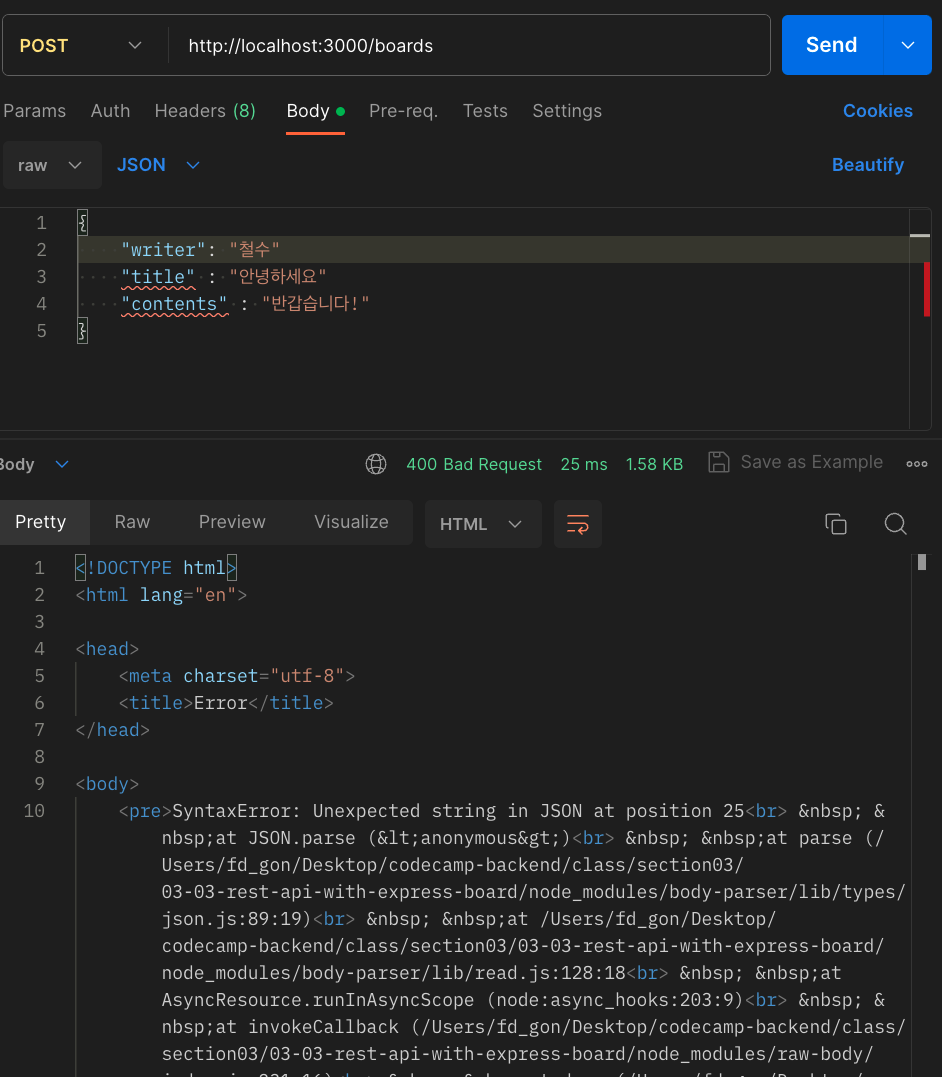Open search in response with magnifier icon
This screenshot has width=942, height=1077.
pos(895,524)
